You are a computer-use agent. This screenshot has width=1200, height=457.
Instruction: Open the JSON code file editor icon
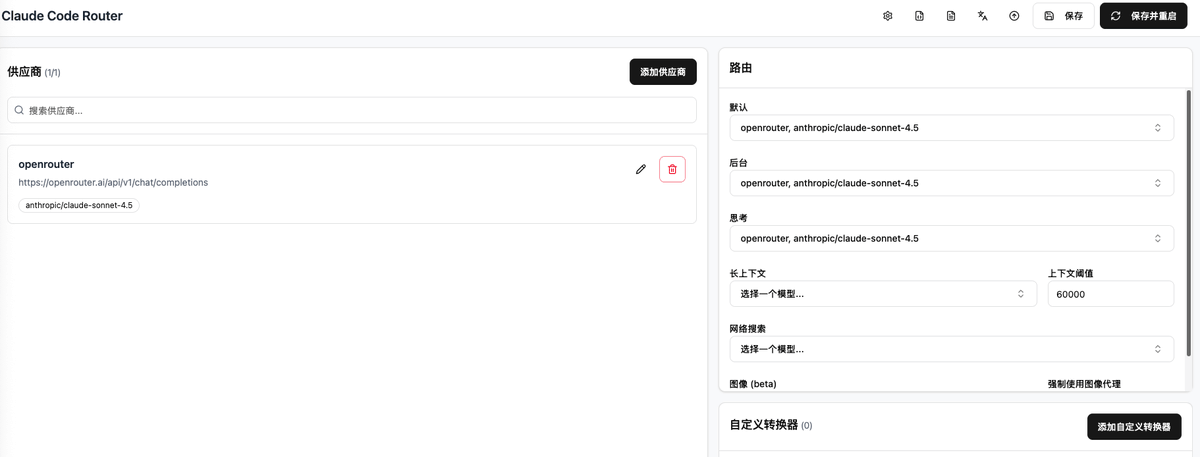pos(919,16)
